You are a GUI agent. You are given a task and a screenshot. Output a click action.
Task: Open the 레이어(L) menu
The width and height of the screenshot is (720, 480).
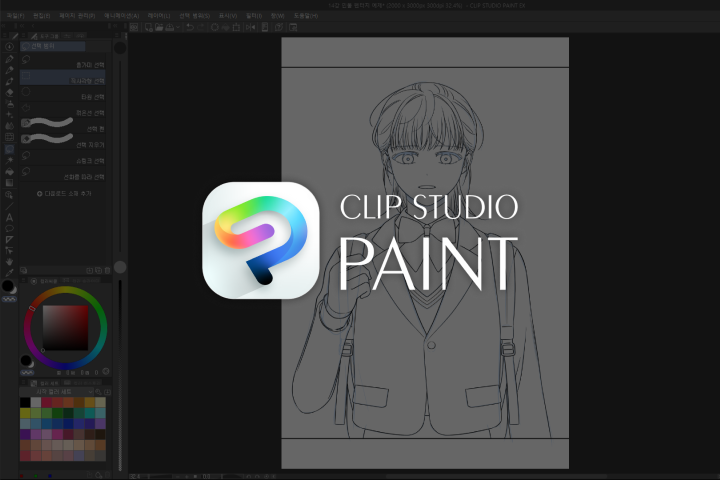pyautogui.click(x=159, y=16)
